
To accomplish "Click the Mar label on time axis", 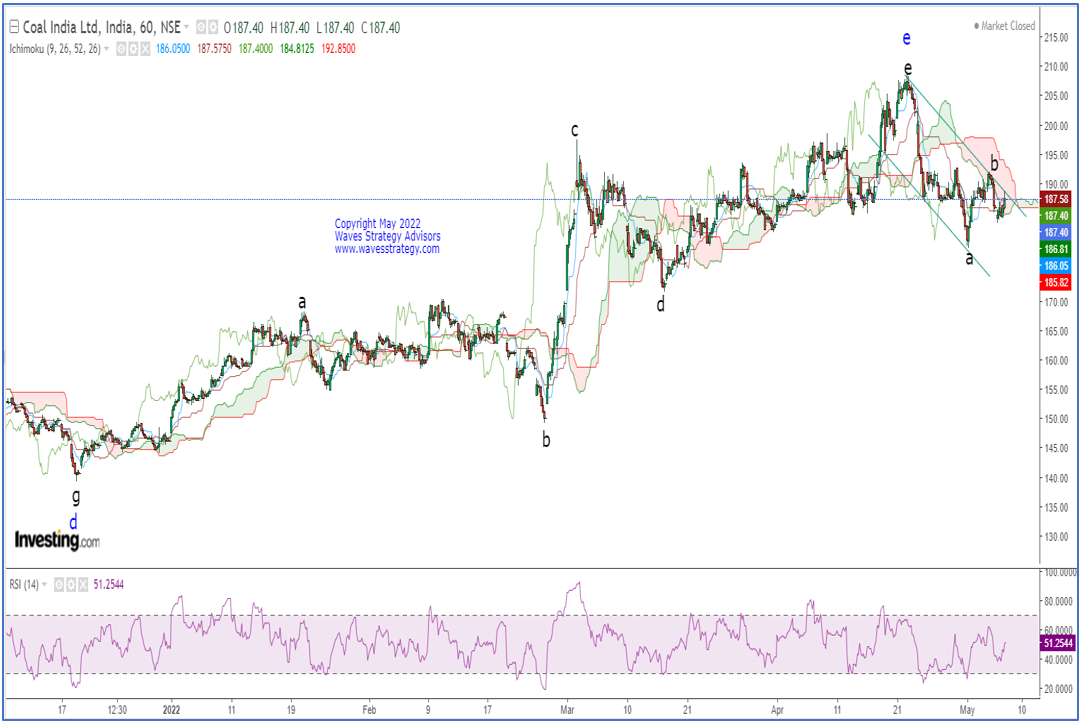I will point(568,709).
